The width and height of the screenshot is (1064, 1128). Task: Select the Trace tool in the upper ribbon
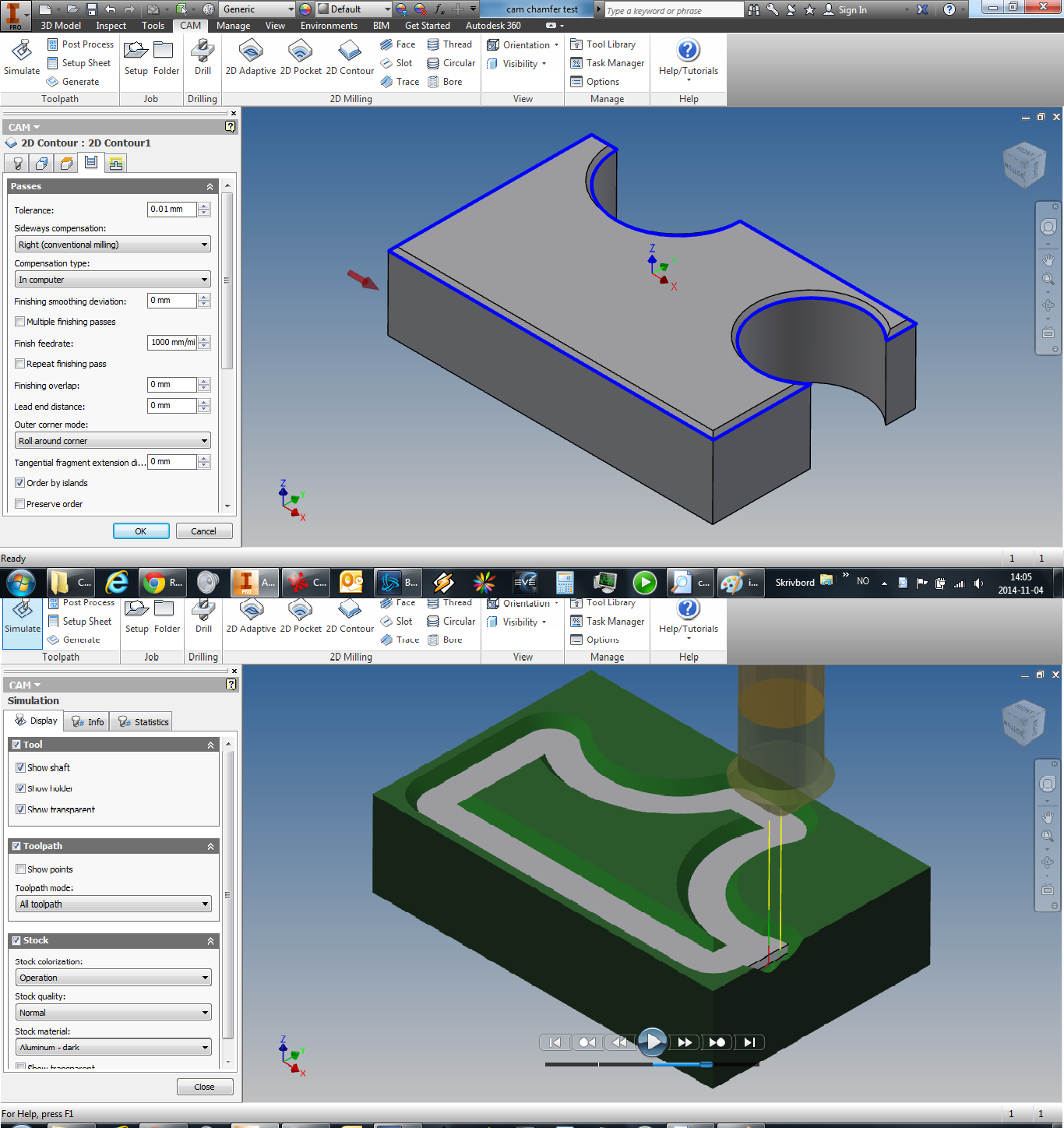click(x=400, y=82)
